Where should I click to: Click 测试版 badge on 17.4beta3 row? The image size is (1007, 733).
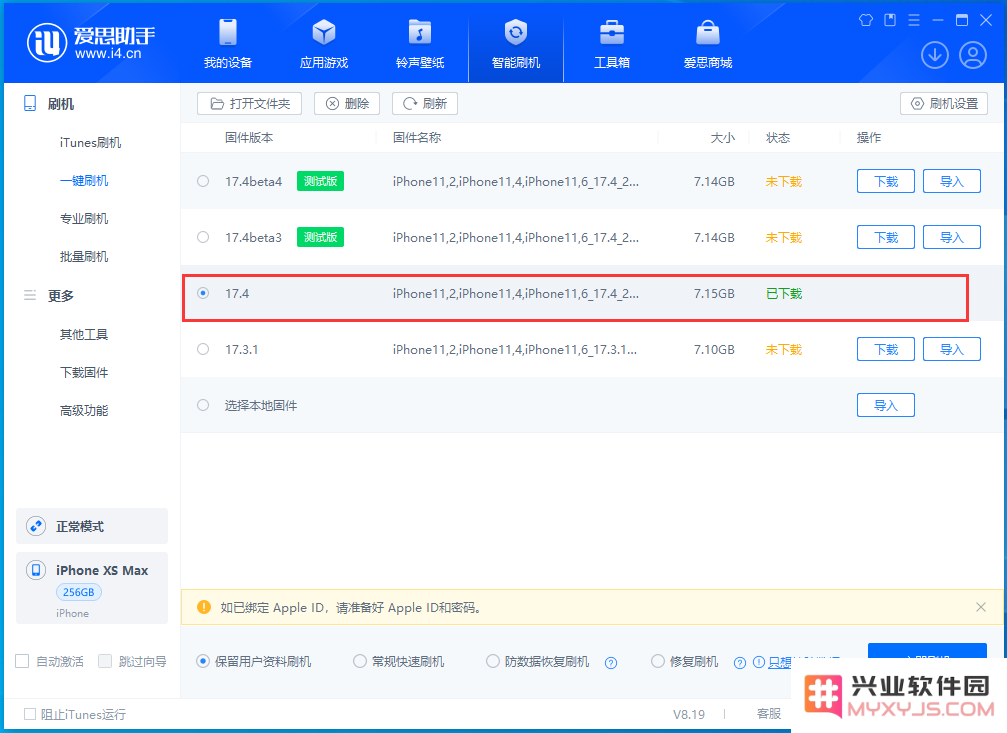[x=320, y=237]
